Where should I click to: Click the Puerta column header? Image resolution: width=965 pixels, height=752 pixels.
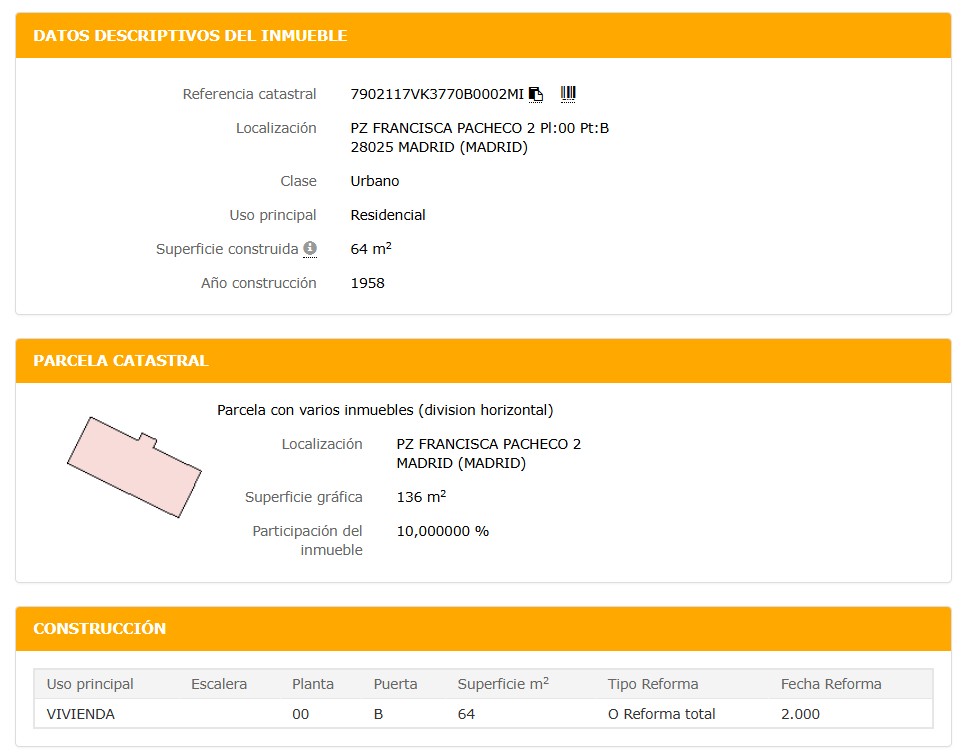tap(395, 684)
